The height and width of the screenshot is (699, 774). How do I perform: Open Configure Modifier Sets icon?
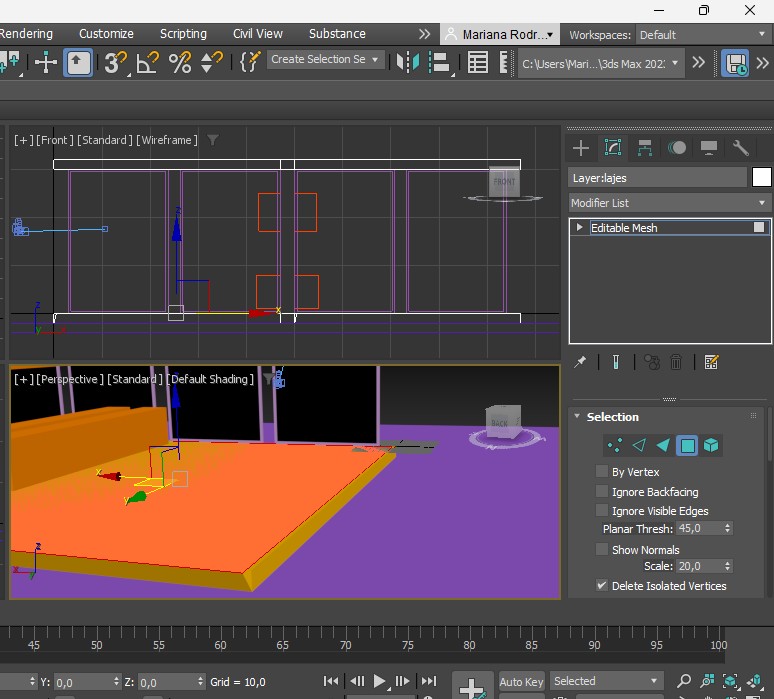[711, 362]
